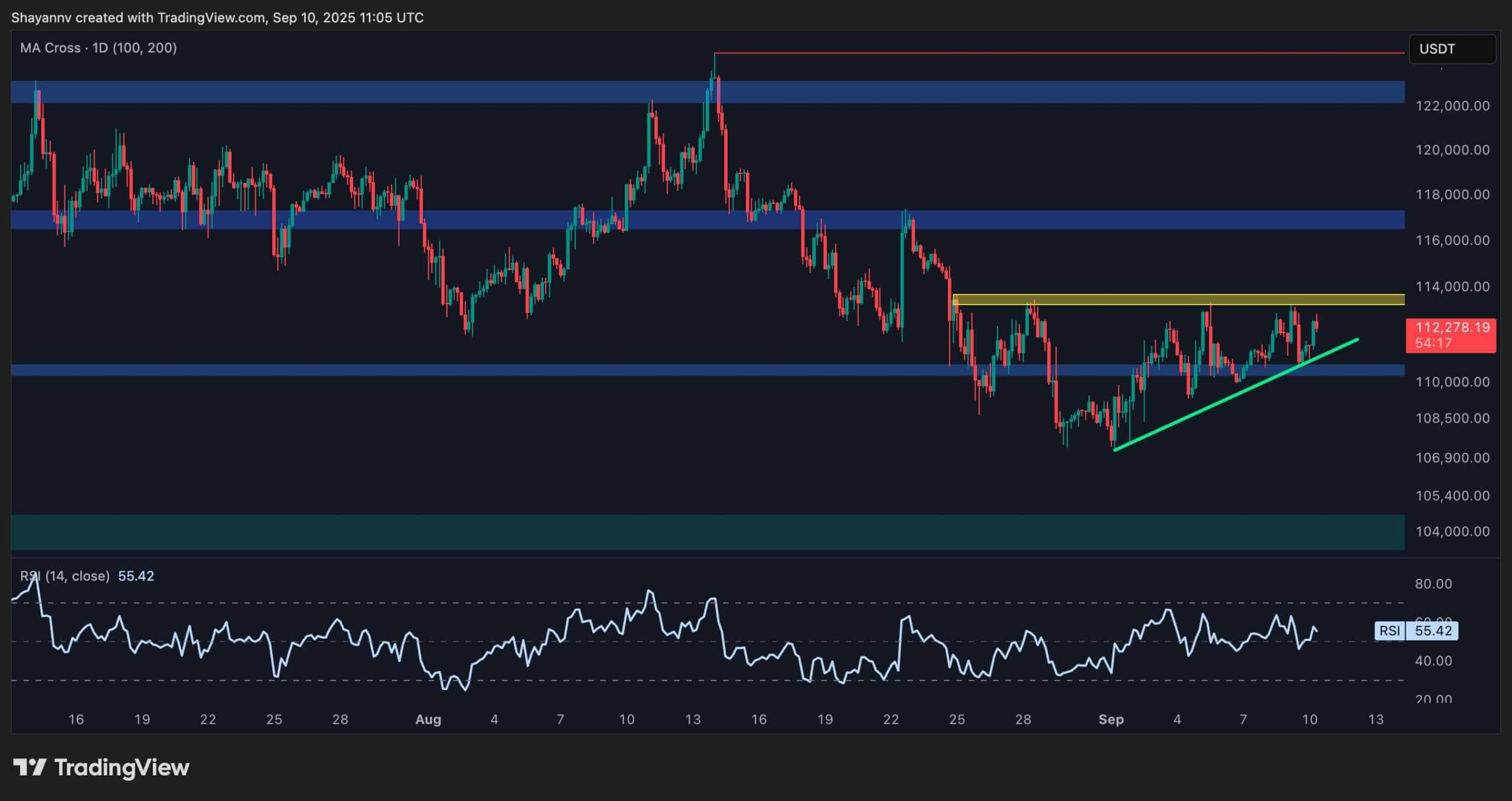The image size is (1512, 801).
Task: Click the RSI legend value 55.42
Action: click(136, 576)
